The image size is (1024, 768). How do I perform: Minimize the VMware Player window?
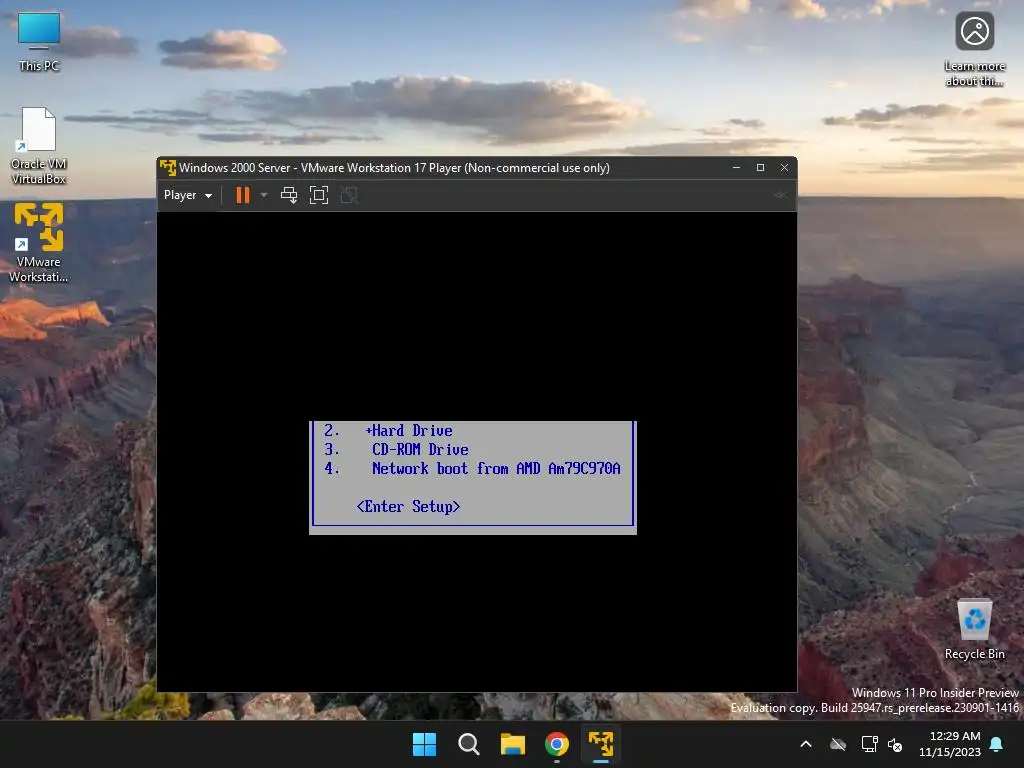tap(737, 168)
